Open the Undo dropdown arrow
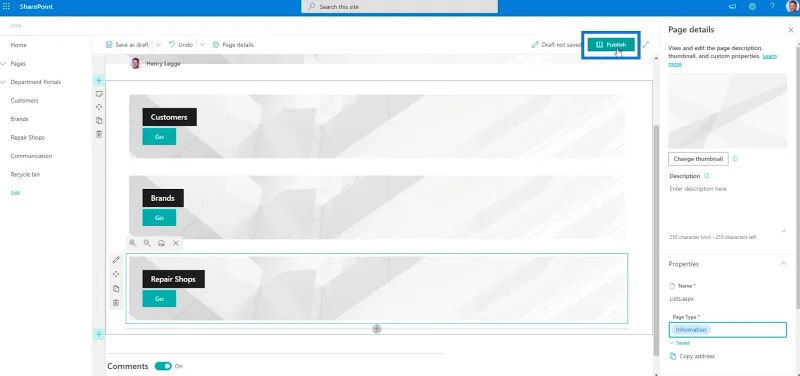 tap(202, 45)
